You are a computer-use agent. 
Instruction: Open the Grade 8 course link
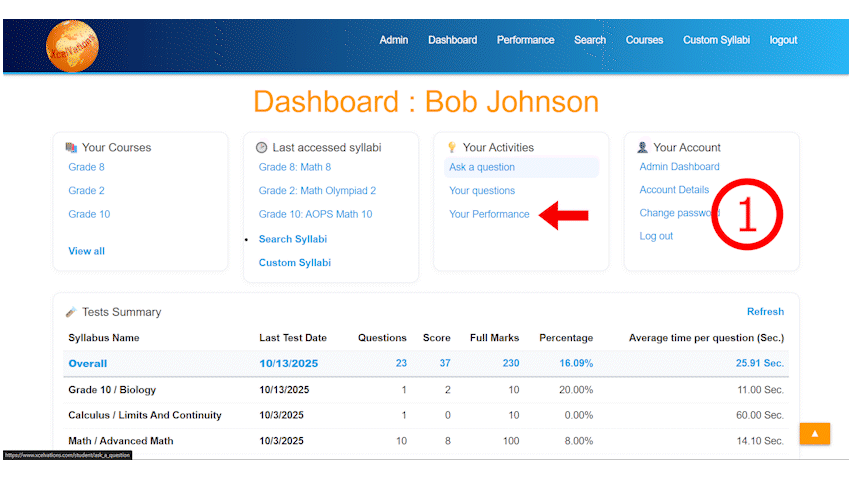click(87, 167)
